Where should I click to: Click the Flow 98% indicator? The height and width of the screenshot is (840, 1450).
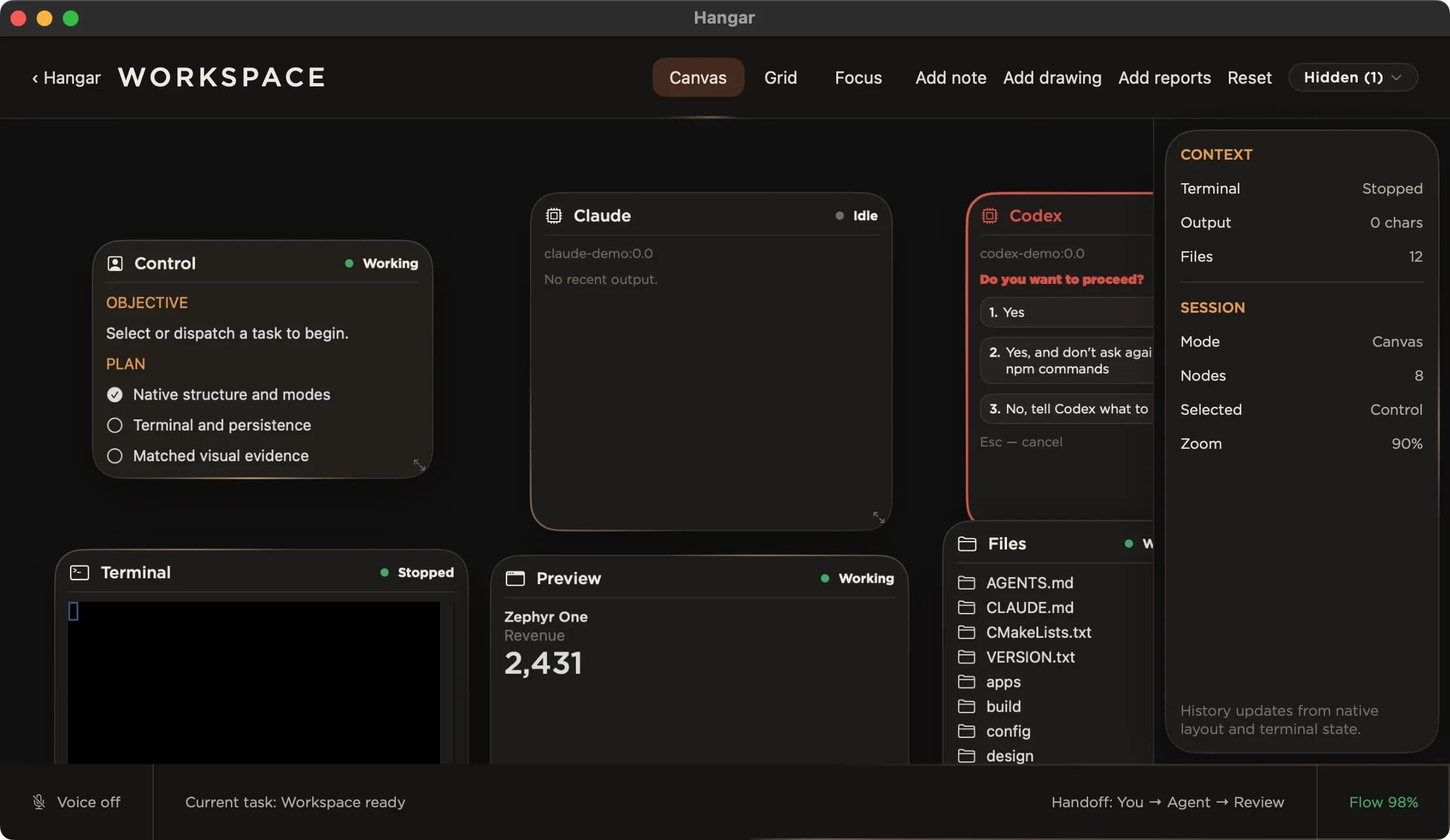coord(1383,802)
